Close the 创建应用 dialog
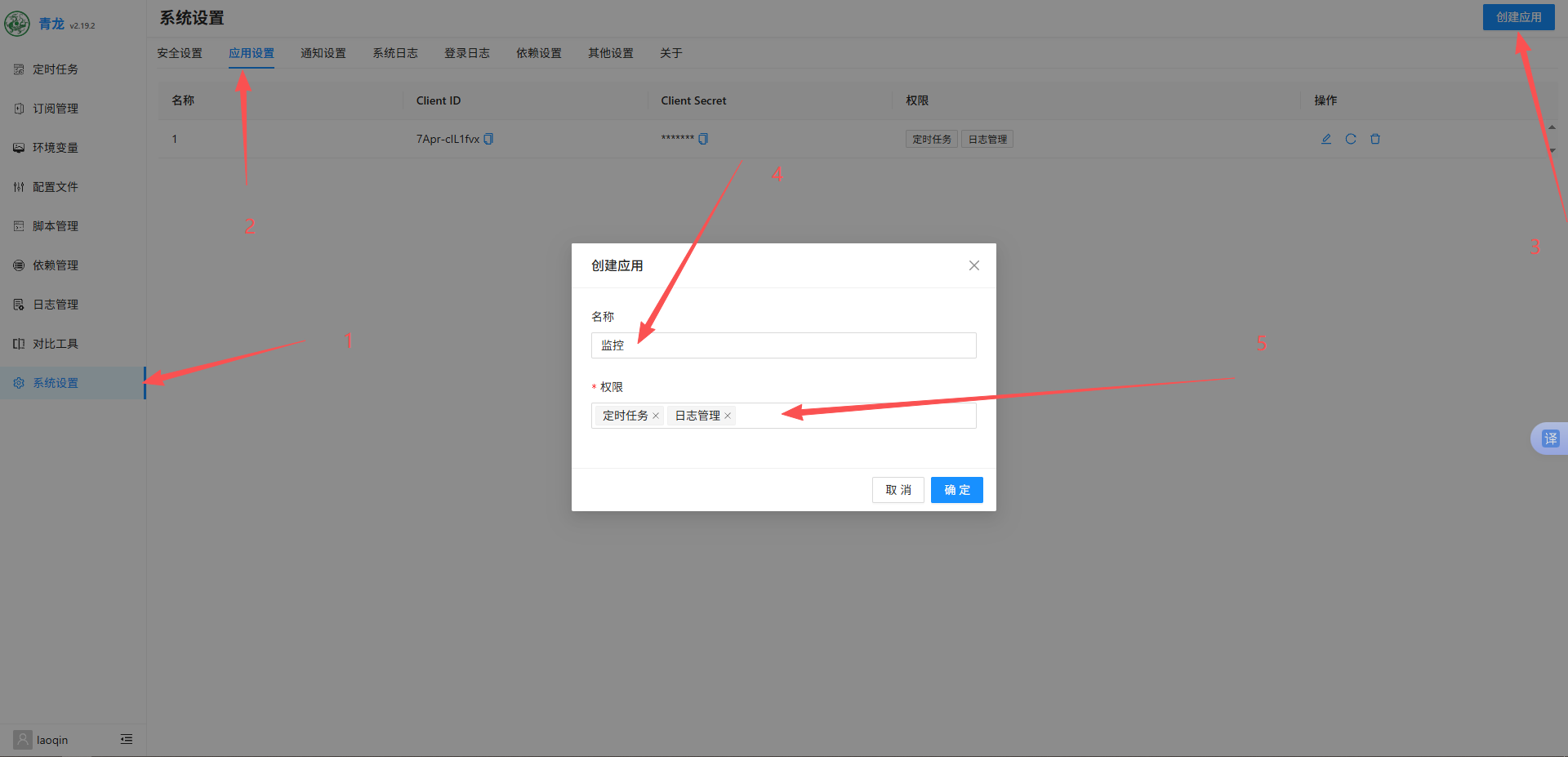The width and height of the screenshot is (1568, 757). (x=973, y=265)
